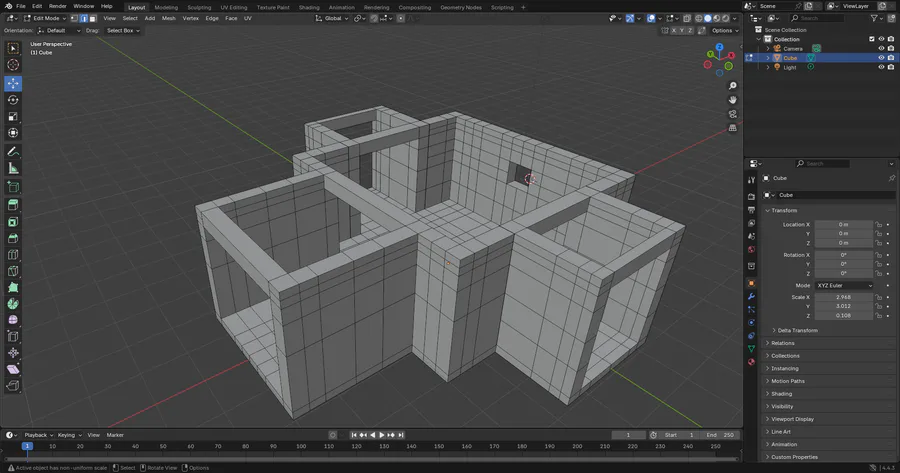
Task: Open the File menu
Action: (21, 6)
